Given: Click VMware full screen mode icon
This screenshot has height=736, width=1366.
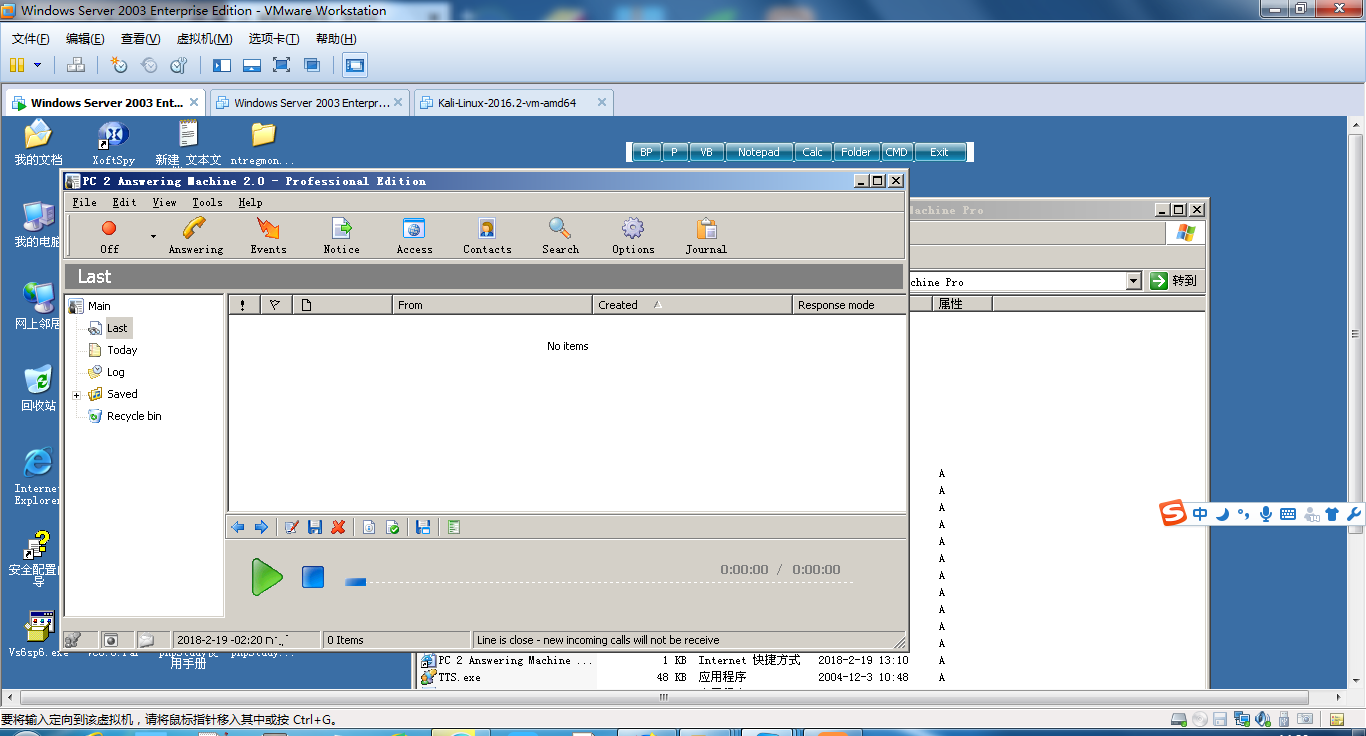Looking at the screenshot, I should click(282, 65).
